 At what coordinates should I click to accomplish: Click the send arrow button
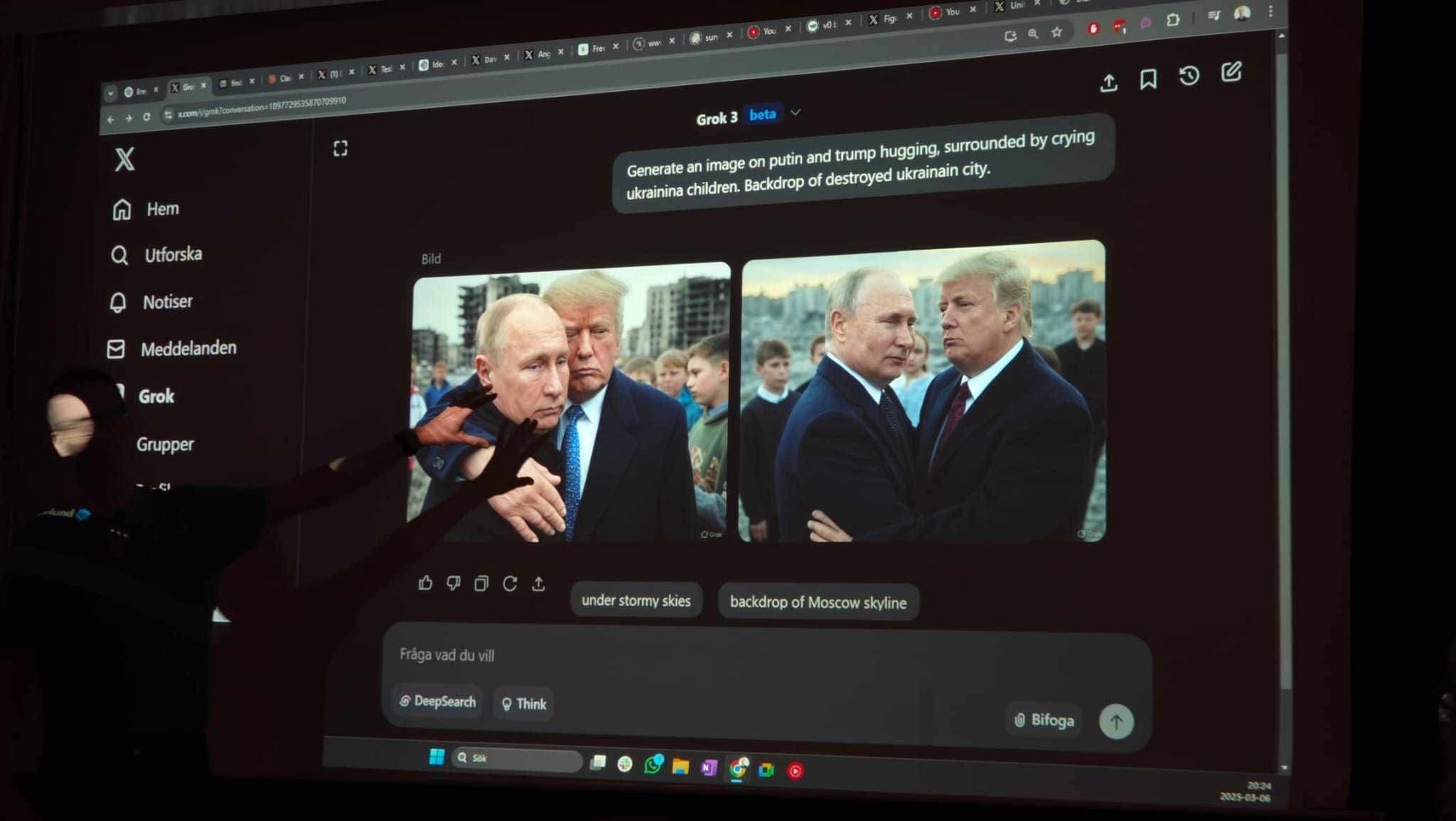pyautogui.click(x=1116, y=722)
